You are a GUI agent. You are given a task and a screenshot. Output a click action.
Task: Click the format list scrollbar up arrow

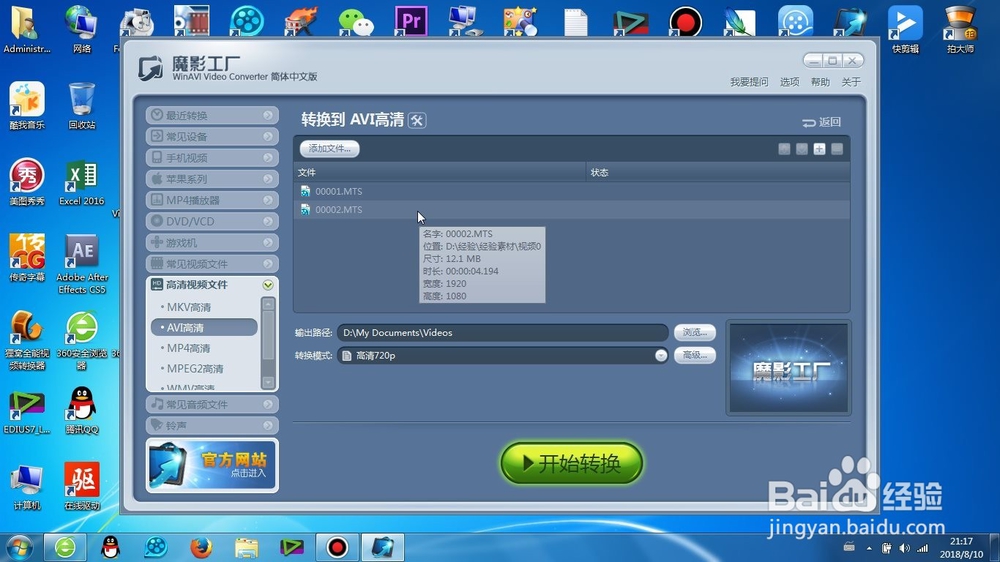point(268,304)
